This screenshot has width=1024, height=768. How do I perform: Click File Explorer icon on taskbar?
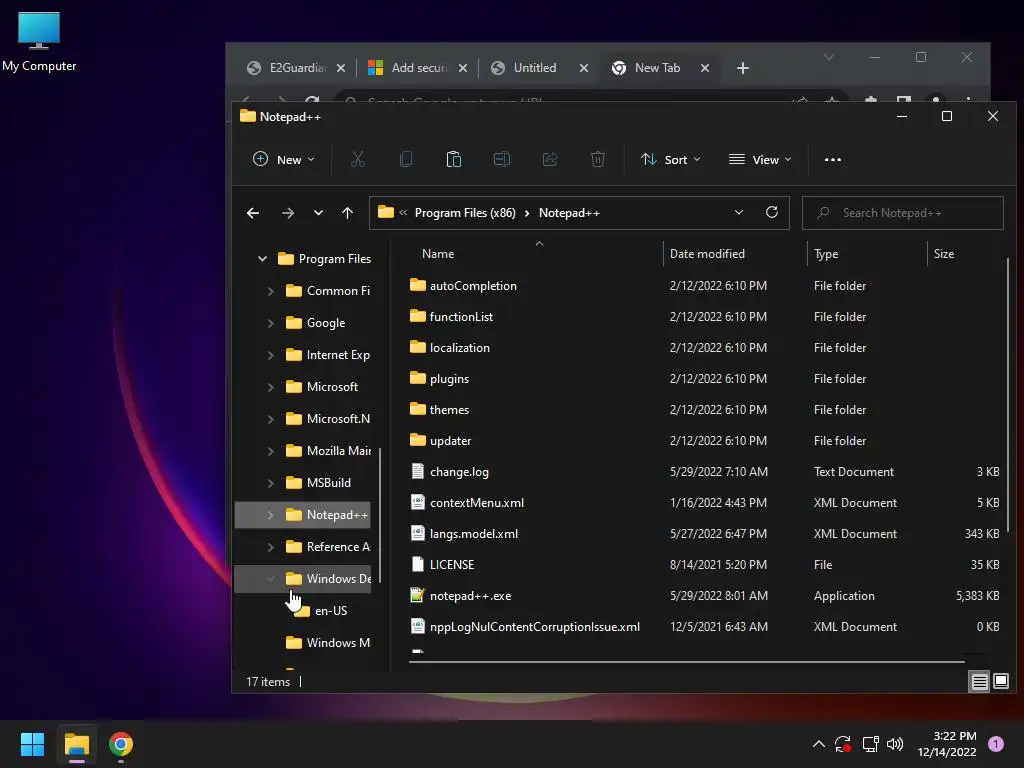pyautogui.click(x=76, y=744)
